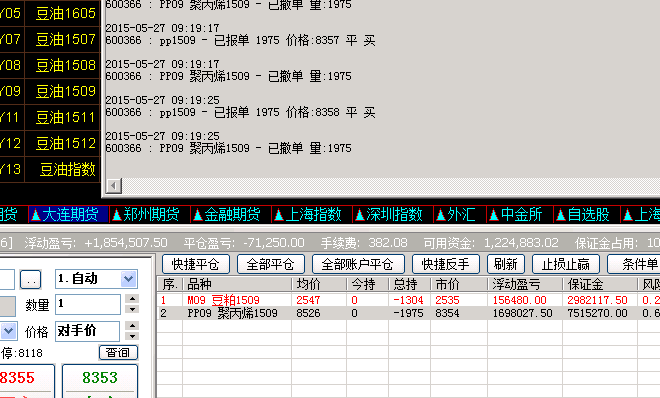Open the 上海指数 tab
Screen dimensions: 660x398
(313, 215)
